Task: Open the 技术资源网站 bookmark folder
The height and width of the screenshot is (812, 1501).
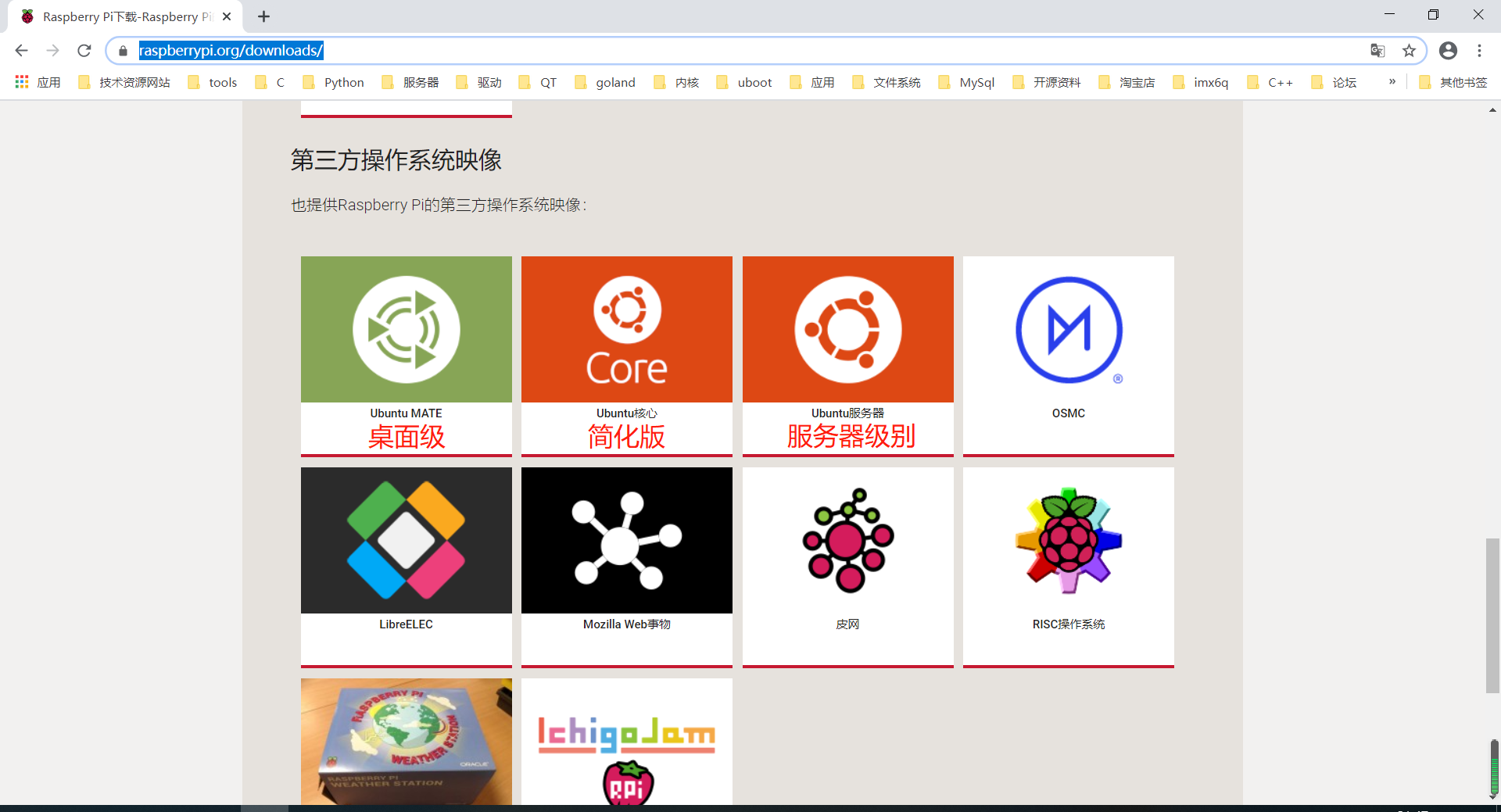Action: (x=124, y=82)
